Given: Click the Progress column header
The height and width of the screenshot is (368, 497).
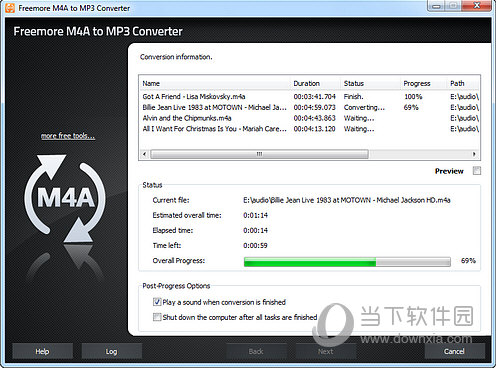Looking at the screenshot, I should [424, 83].
